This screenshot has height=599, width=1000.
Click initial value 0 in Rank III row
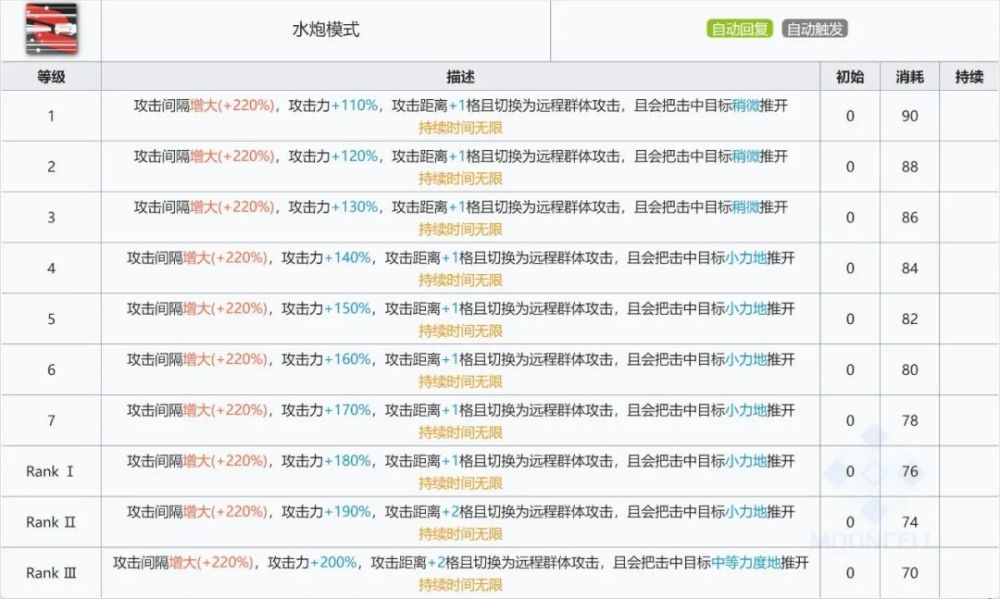coord(849,573)
